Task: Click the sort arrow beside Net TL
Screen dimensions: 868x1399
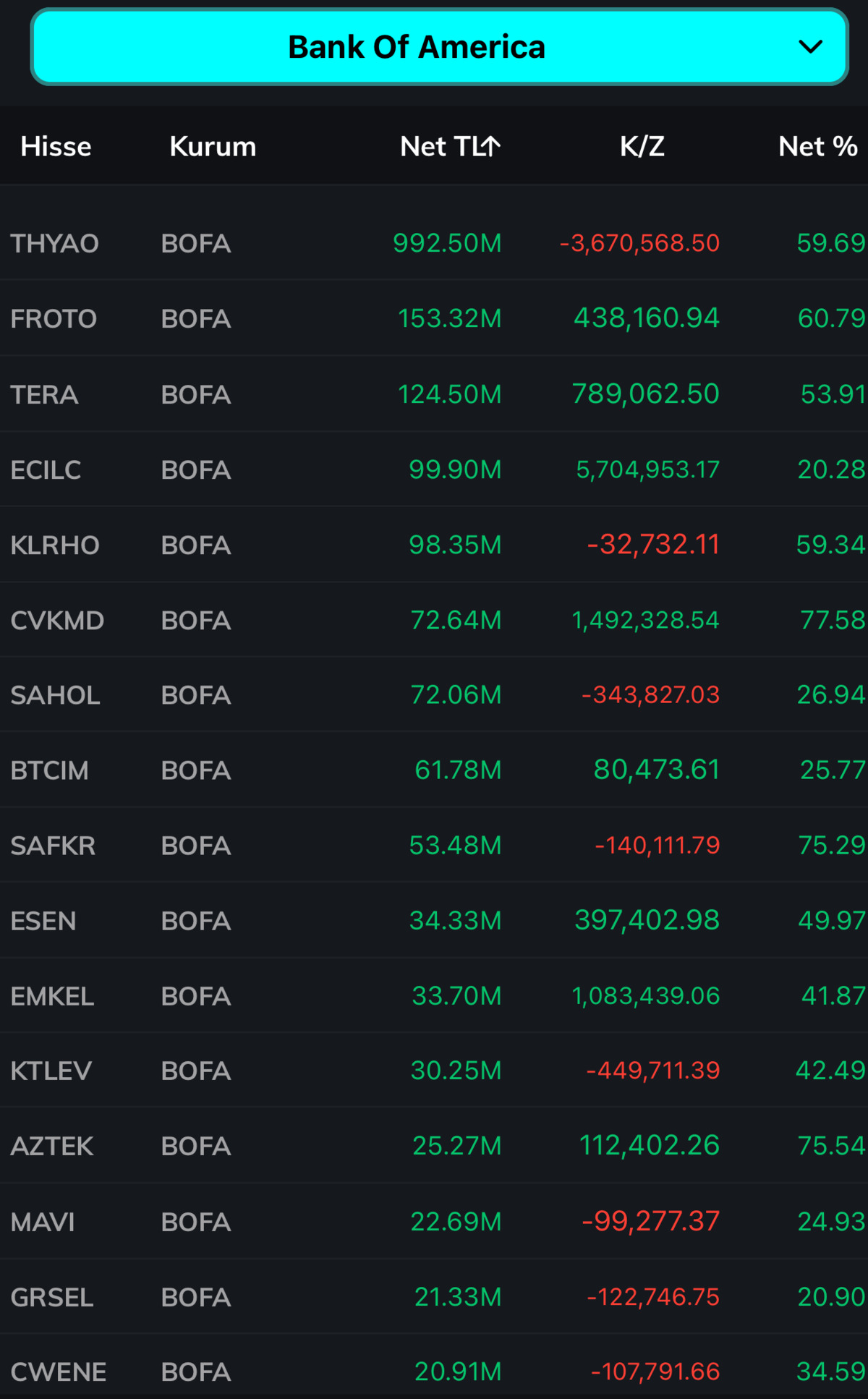Action: pyautogui.click(x=491, y=146)
